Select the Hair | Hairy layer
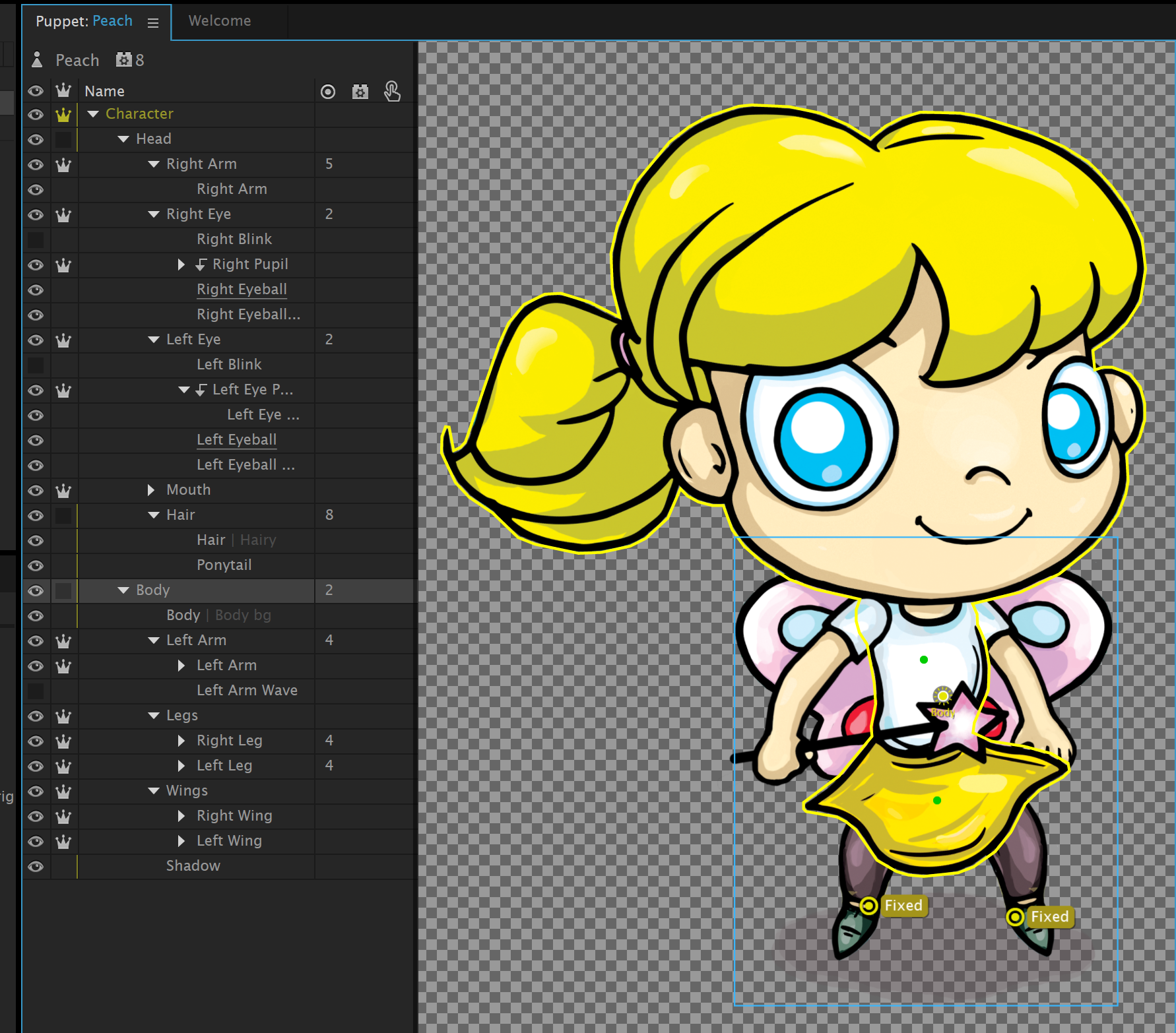This screenshot has height=1033, width=1176. click(236, 540)
